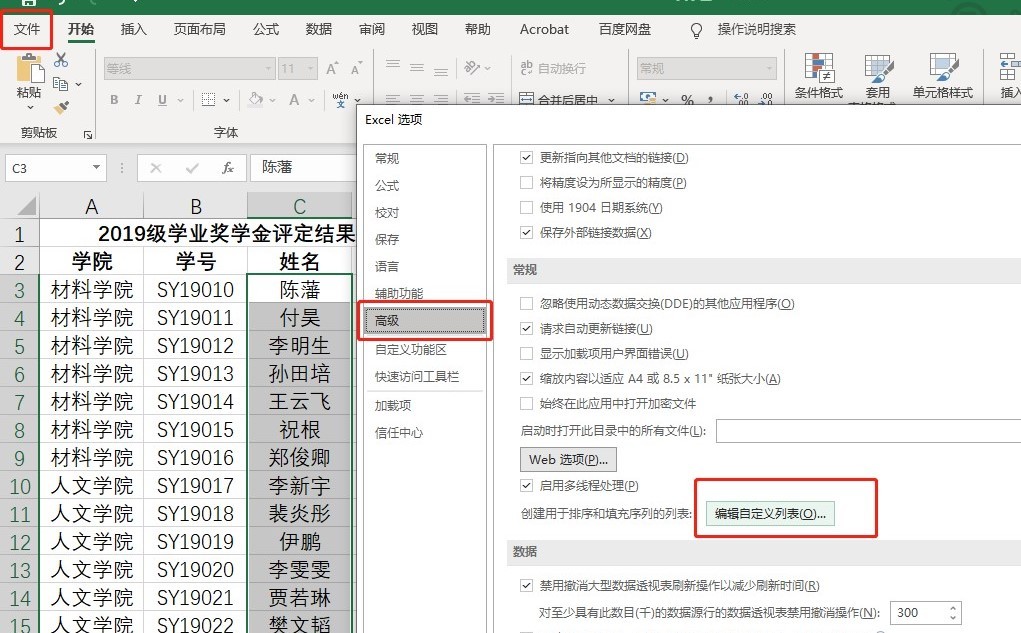Image resolution: width=1021 pixels, height=633 pixels.
Task: Open Conditional Formatting (条件格式)
Action: point(818,75)
